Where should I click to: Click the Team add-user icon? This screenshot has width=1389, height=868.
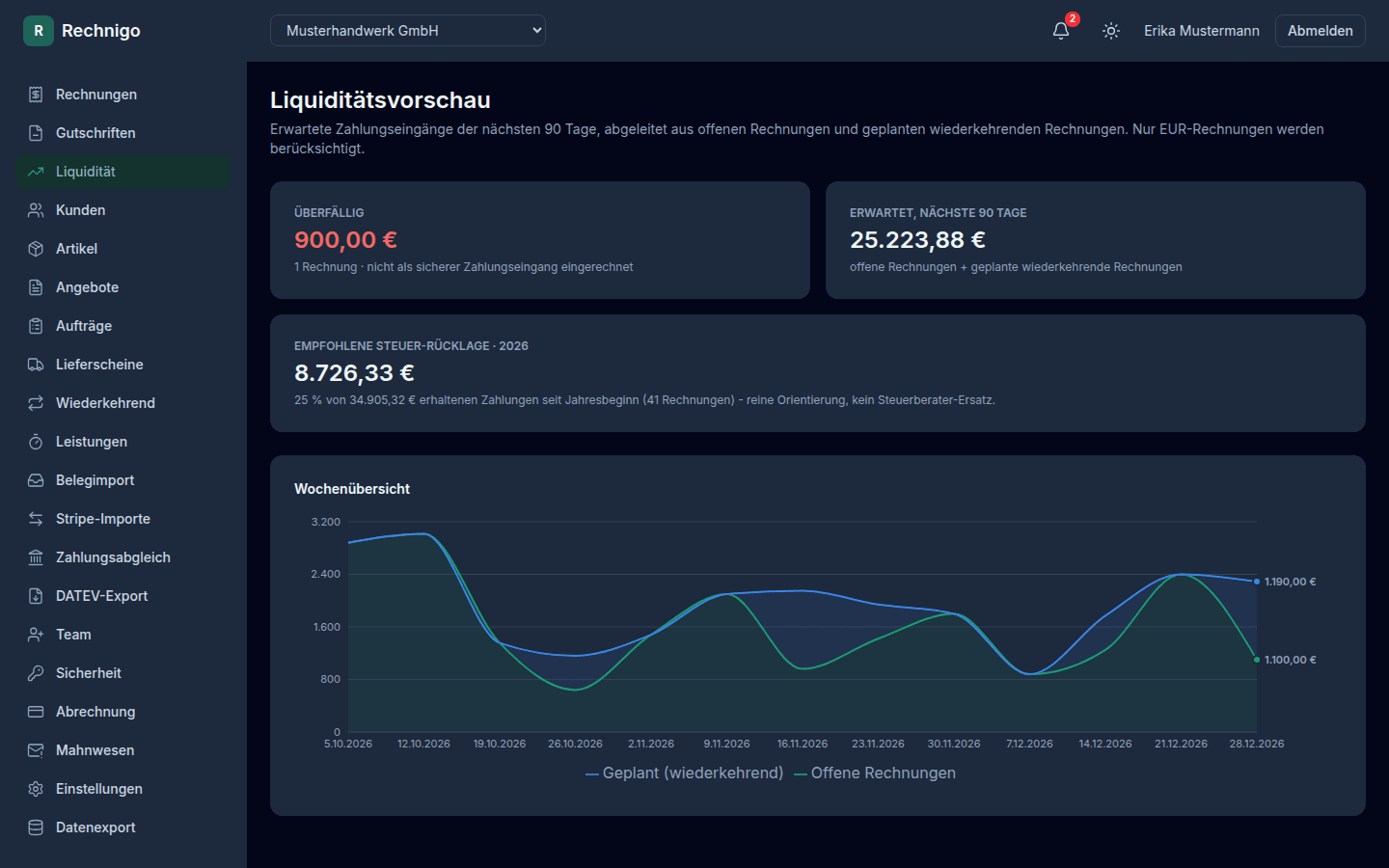[x=36, y=635]
